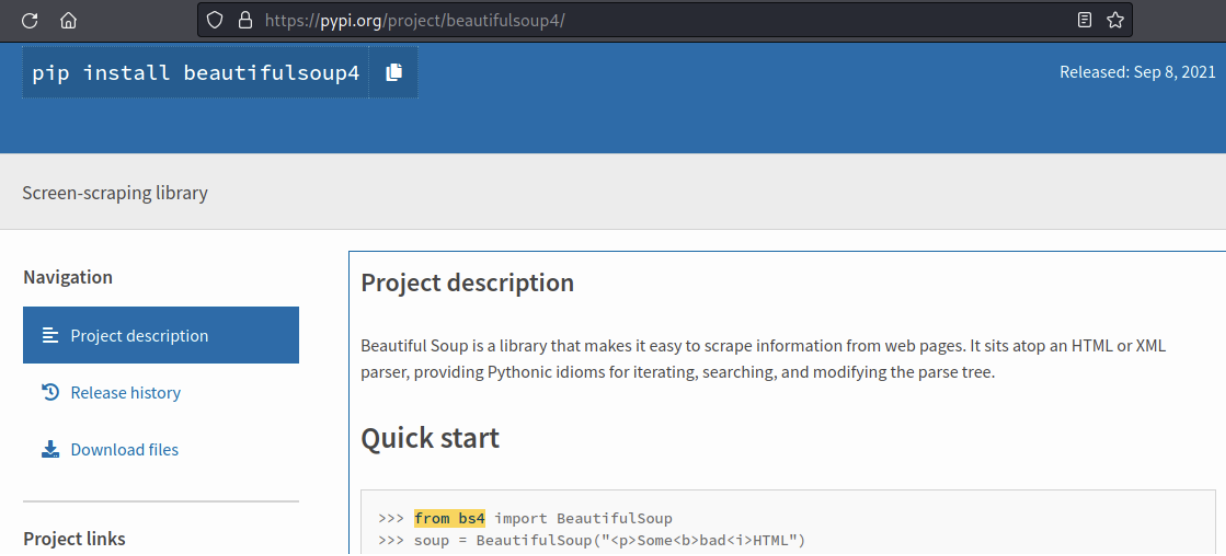The image size is (1226, 556).
Task: Click the Quick start heading
Action: (430, 438)
